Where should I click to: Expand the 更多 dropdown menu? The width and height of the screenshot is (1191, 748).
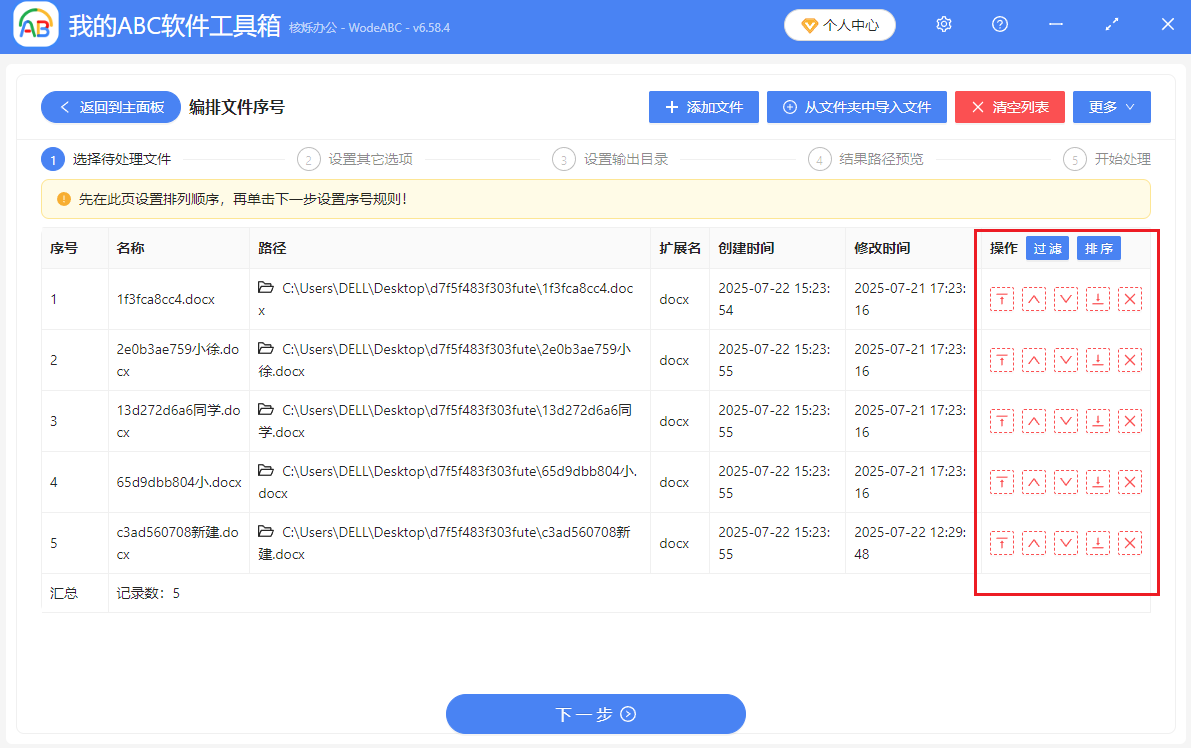tap(1111, 107)
